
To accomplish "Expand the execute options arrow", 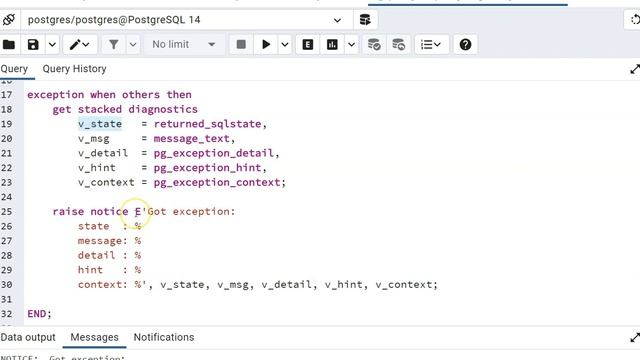I will (285, 44).
